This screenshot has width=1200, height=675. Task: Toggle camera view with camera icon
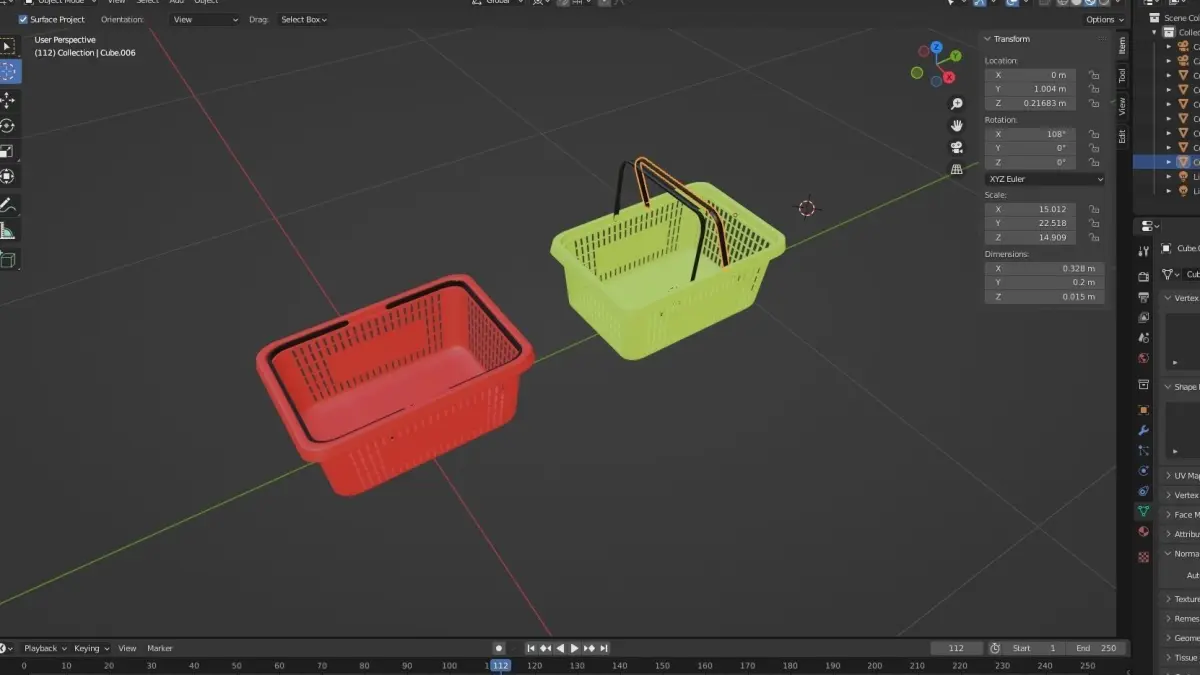point(956,147)
